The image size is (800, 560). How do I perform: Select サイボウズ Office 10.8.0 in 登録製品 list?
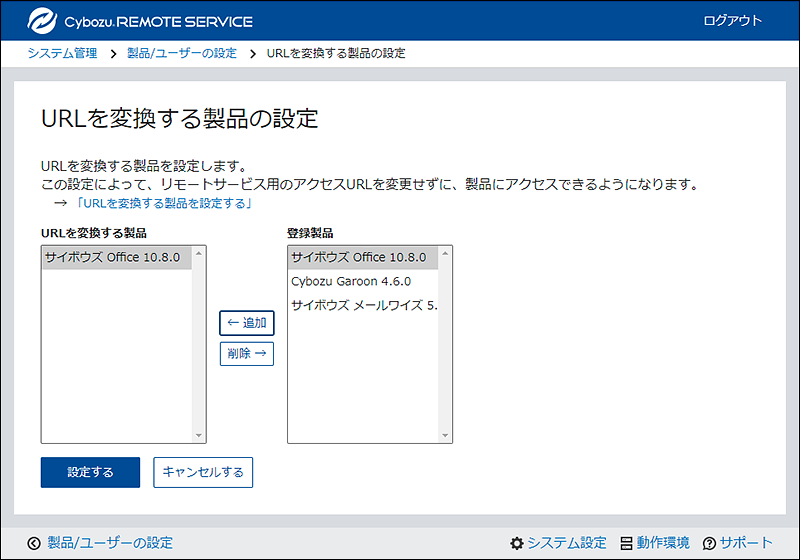[x=363, y=257]
